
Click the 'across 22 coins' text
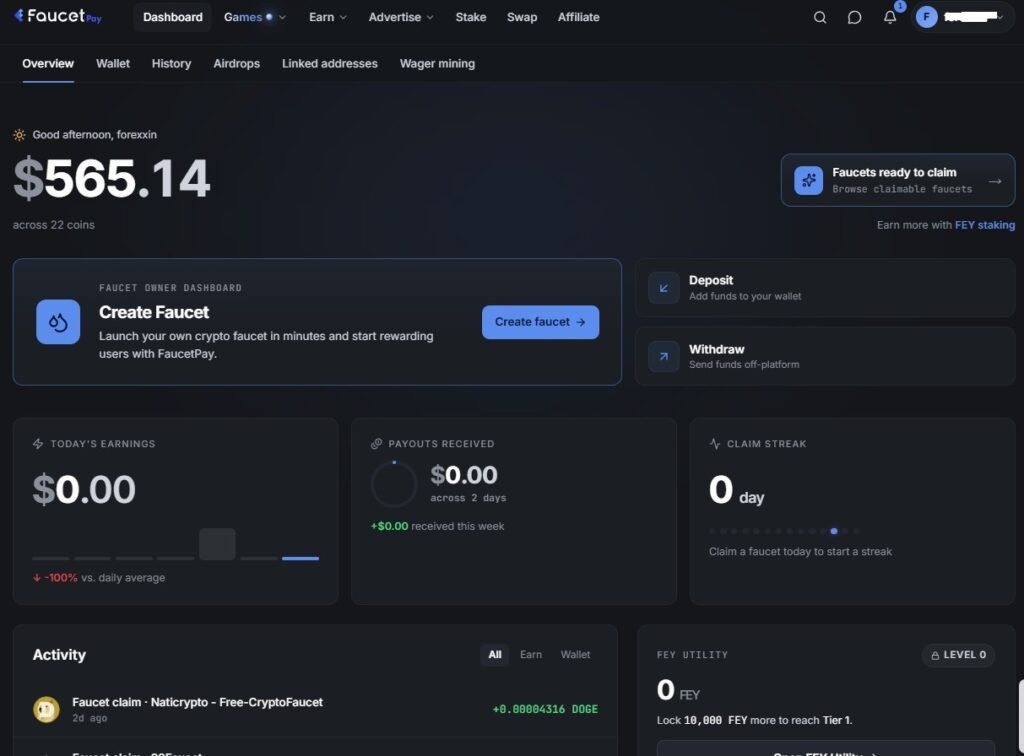pyautogui.click(x=54, y=225)
